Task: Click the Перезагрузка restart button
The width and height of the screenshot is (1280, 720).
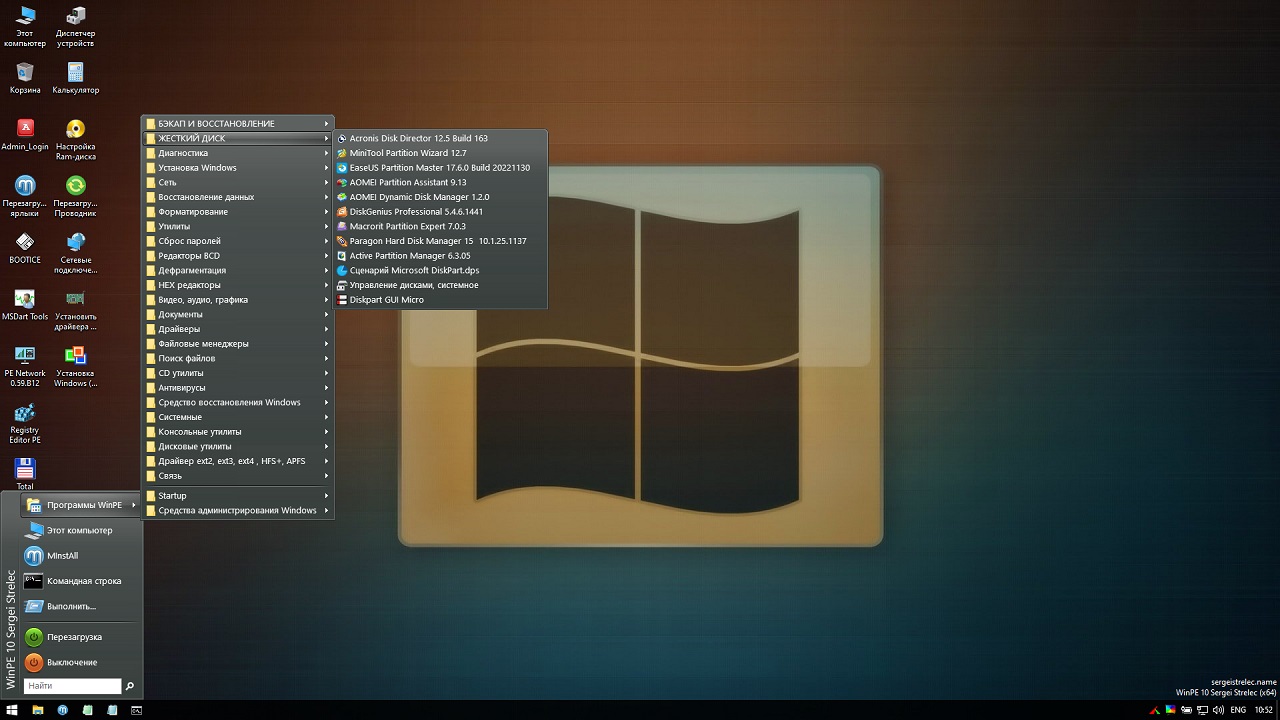Action: [73, 637]
